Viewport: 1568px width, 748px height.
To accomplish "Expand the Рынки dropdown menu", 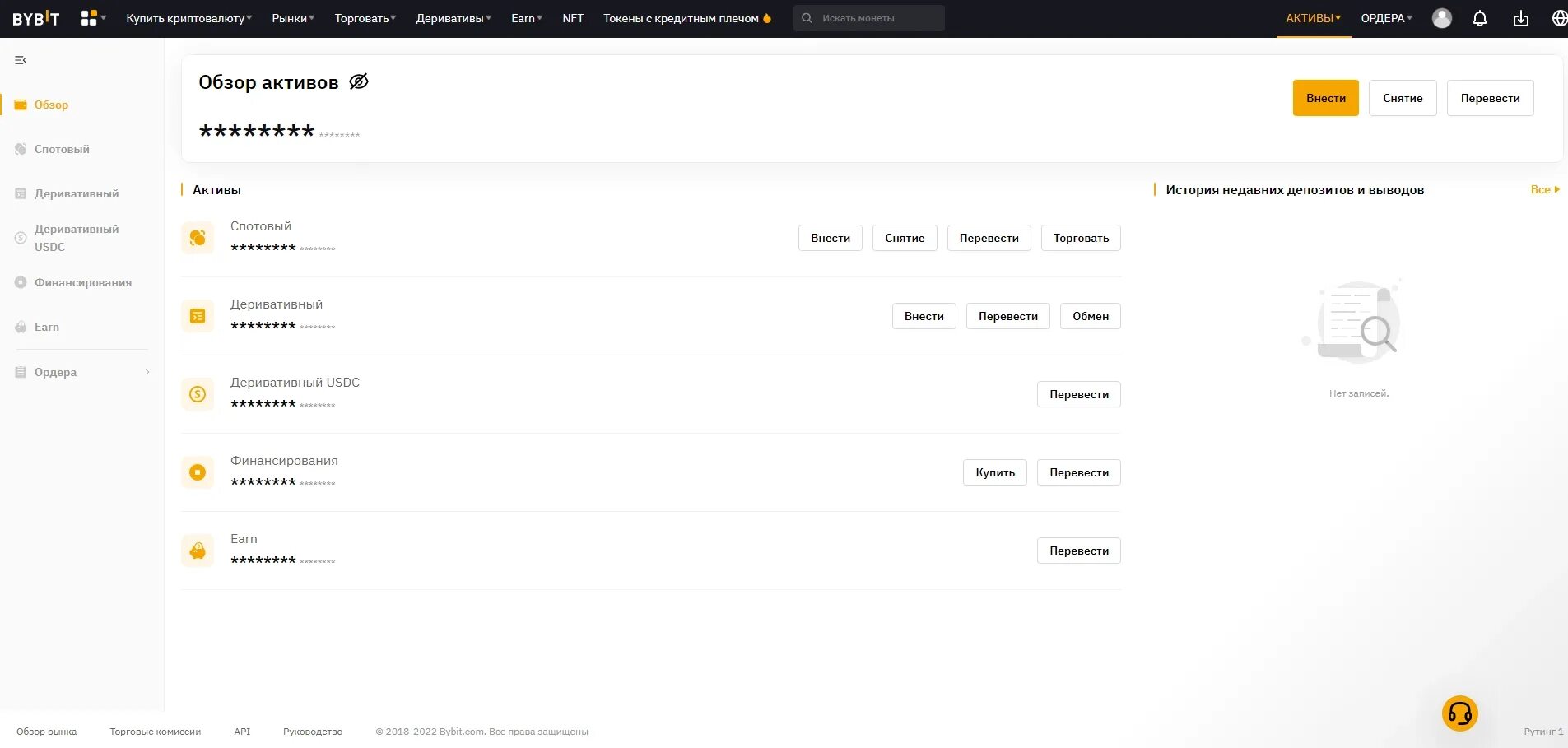I will (x=293, y=18).
